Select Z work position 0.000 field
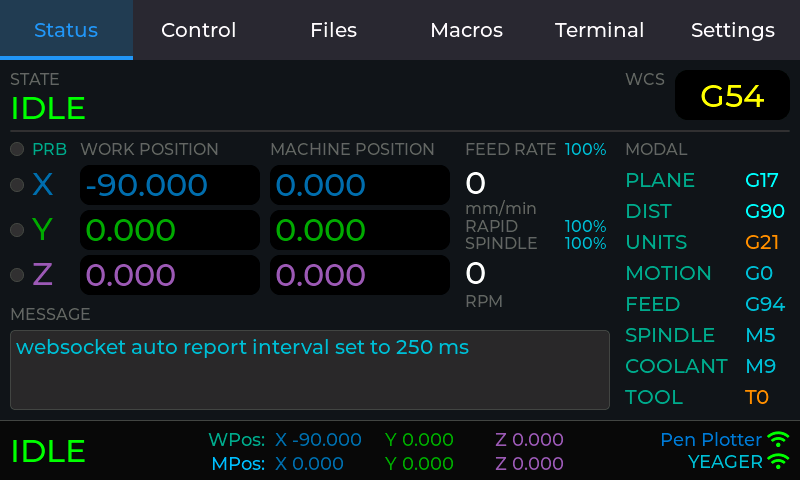Screen dimensions: 800x480 tap(170, 275)
